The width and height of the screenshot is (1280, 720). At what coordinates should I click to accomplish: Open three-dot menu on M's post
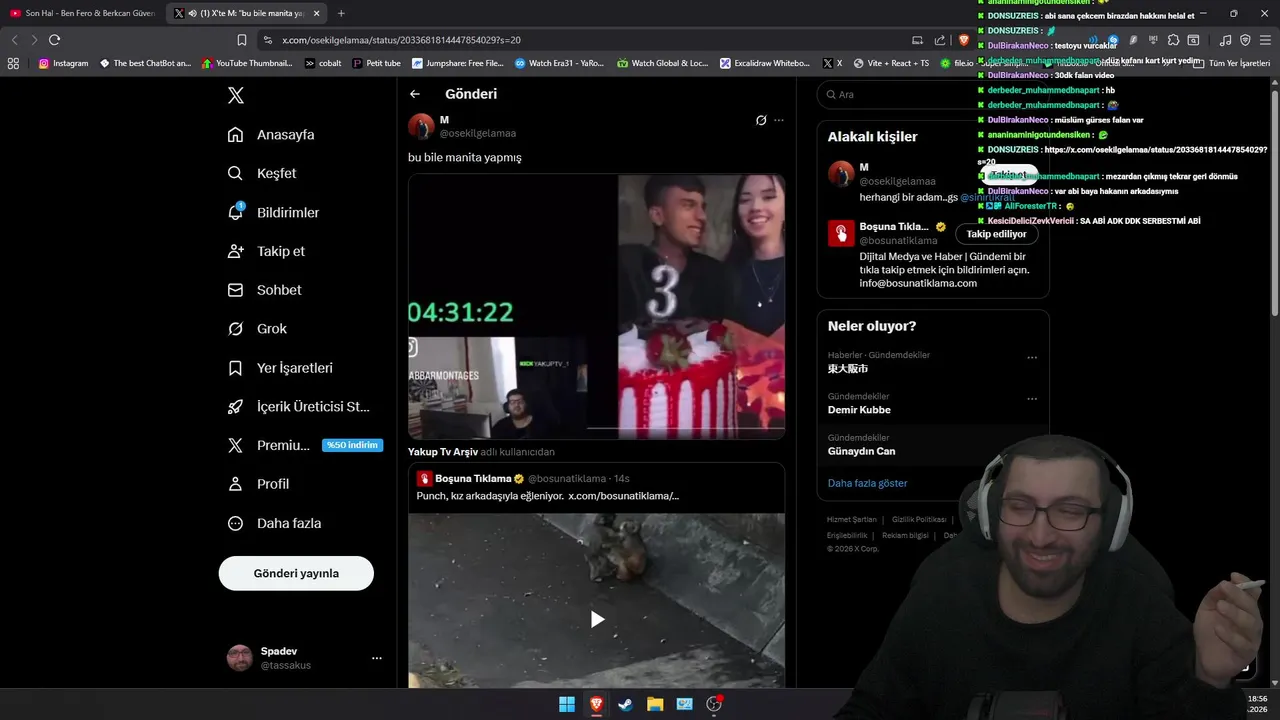779,120
